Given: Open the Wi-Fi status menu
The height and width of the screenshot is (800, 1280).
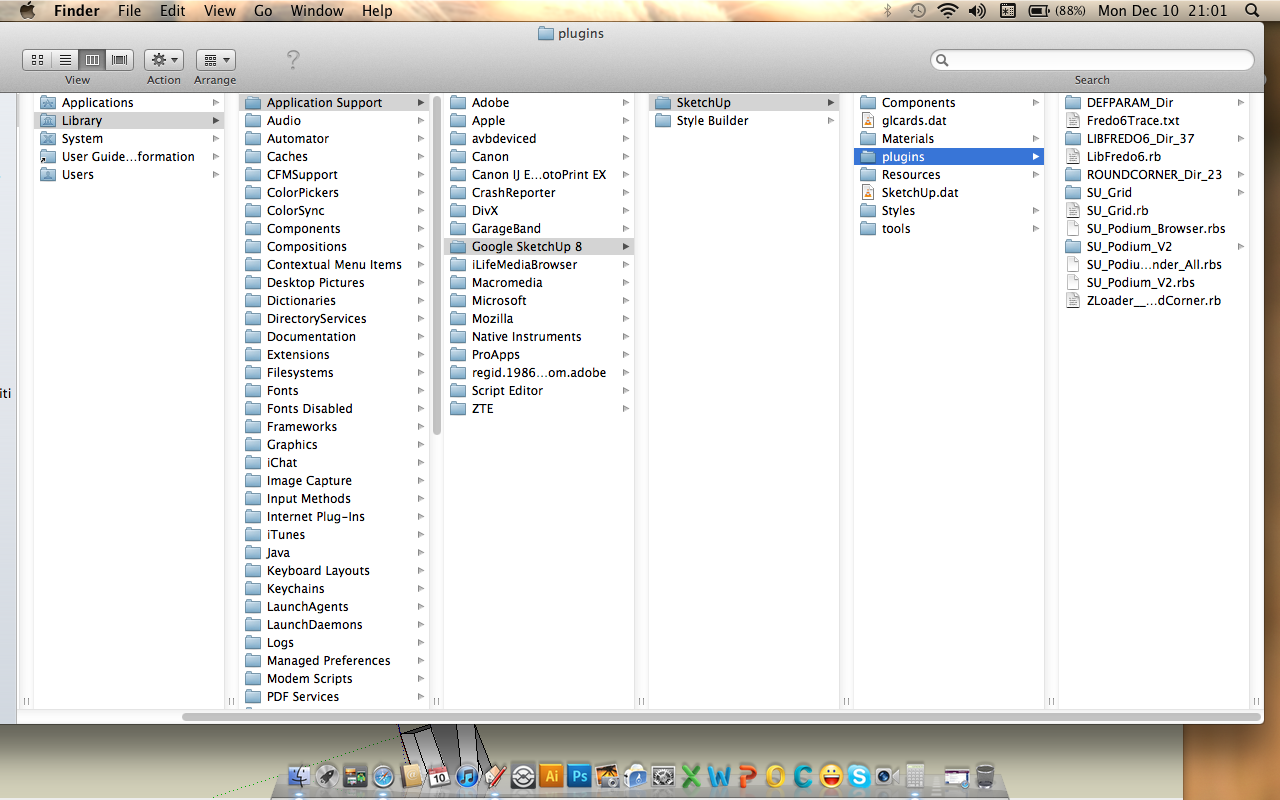Looking at the screenshot, I should (947, 11).
